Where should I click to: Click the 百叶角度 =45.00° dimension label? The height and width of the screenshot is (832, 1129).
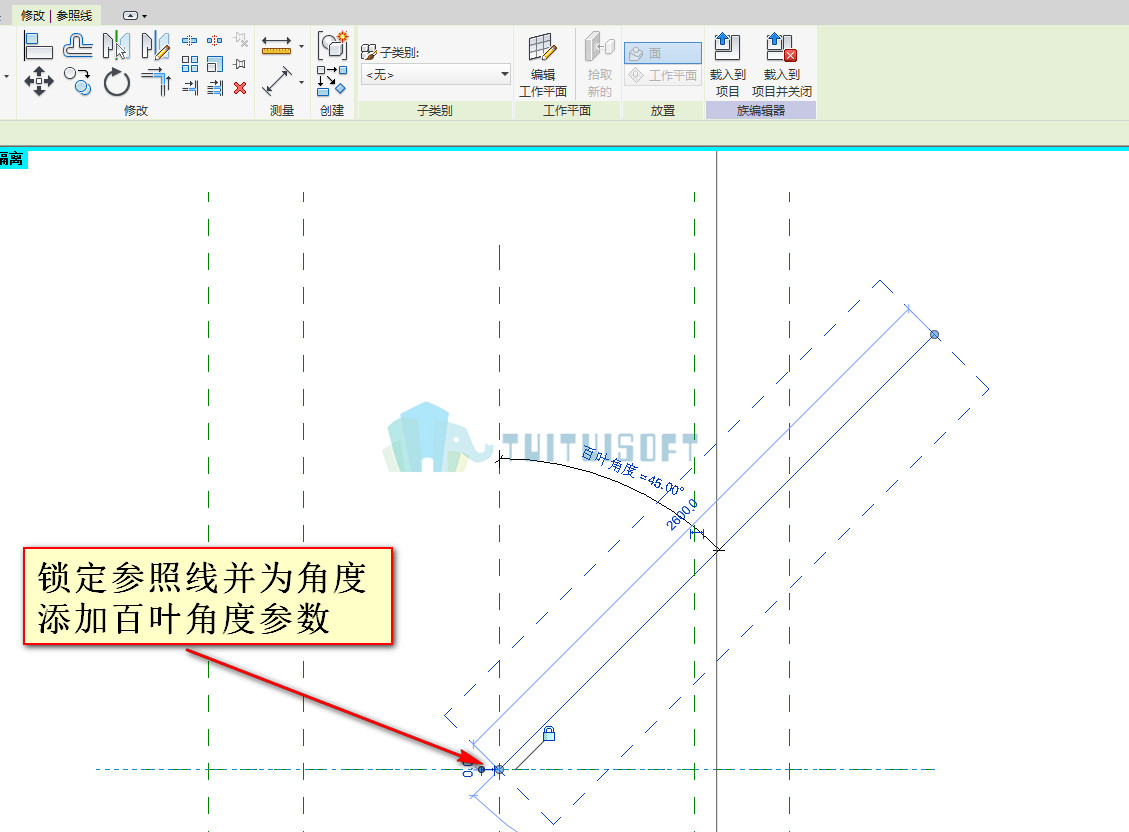pyautogui.click(x=632, y=471)
